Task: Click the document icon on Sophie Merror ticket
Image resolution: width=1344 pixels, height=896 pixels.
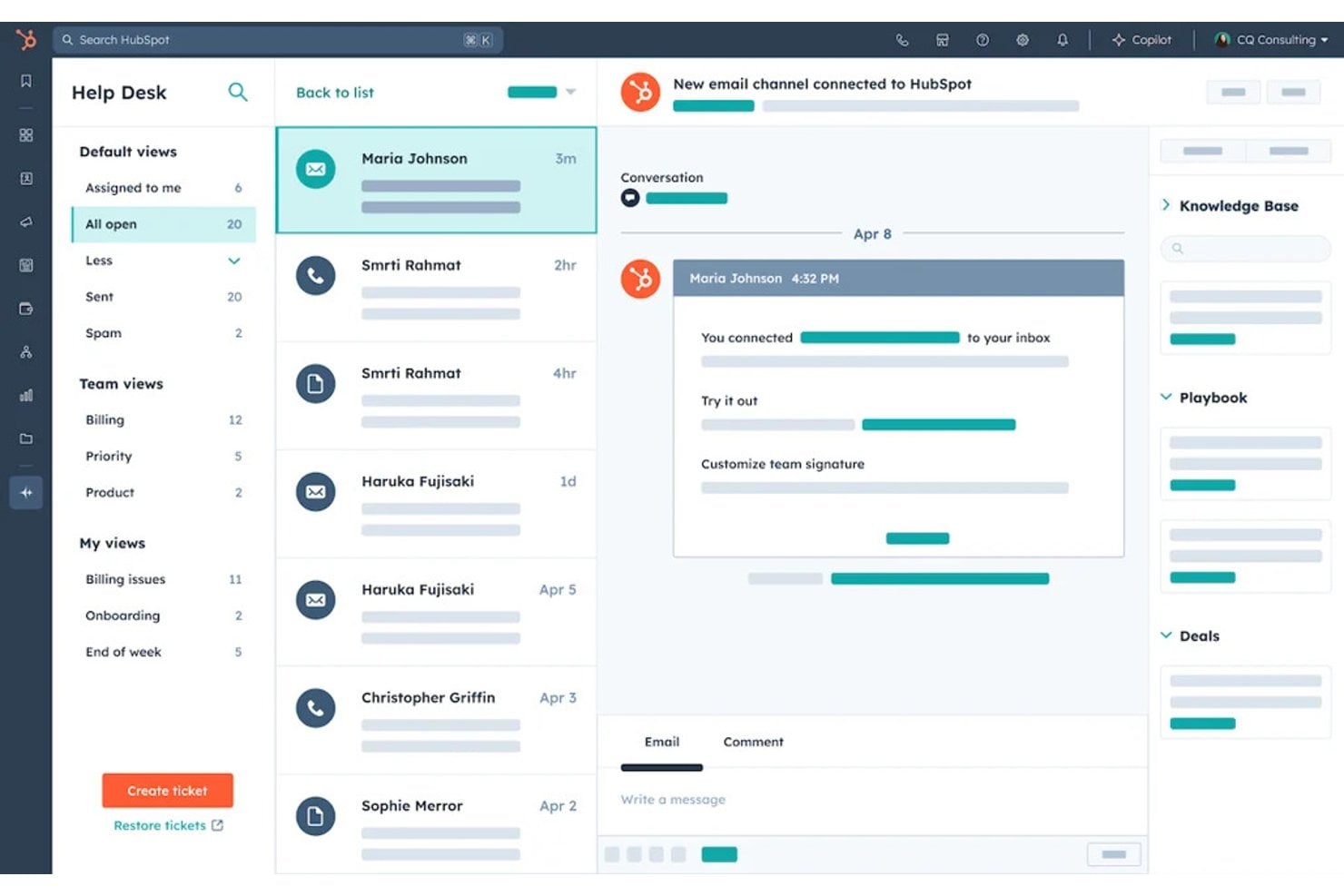Action: [315, 816]
